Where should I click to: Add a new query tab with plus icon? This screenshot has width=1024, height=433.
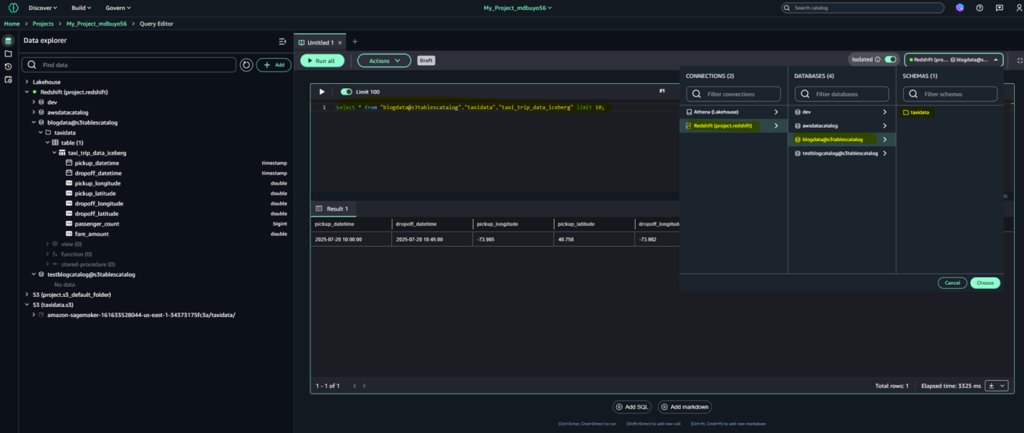(x=354, y=42)
